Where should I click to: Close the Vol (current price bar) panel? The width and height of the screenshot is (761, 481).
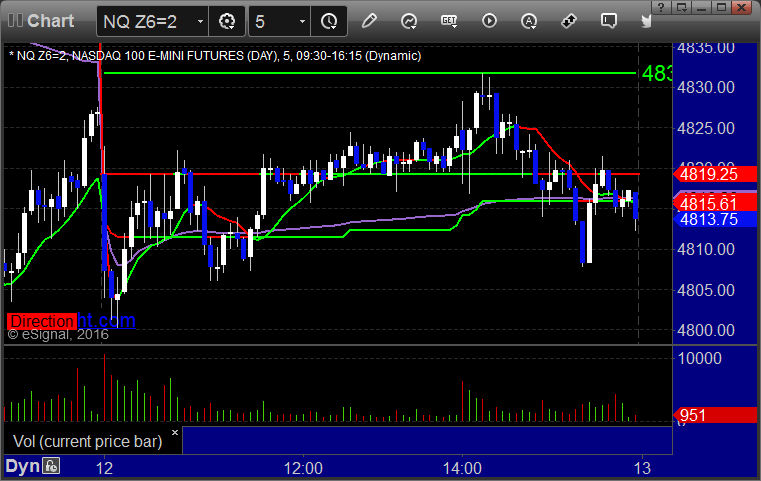(x=175, y=432)
